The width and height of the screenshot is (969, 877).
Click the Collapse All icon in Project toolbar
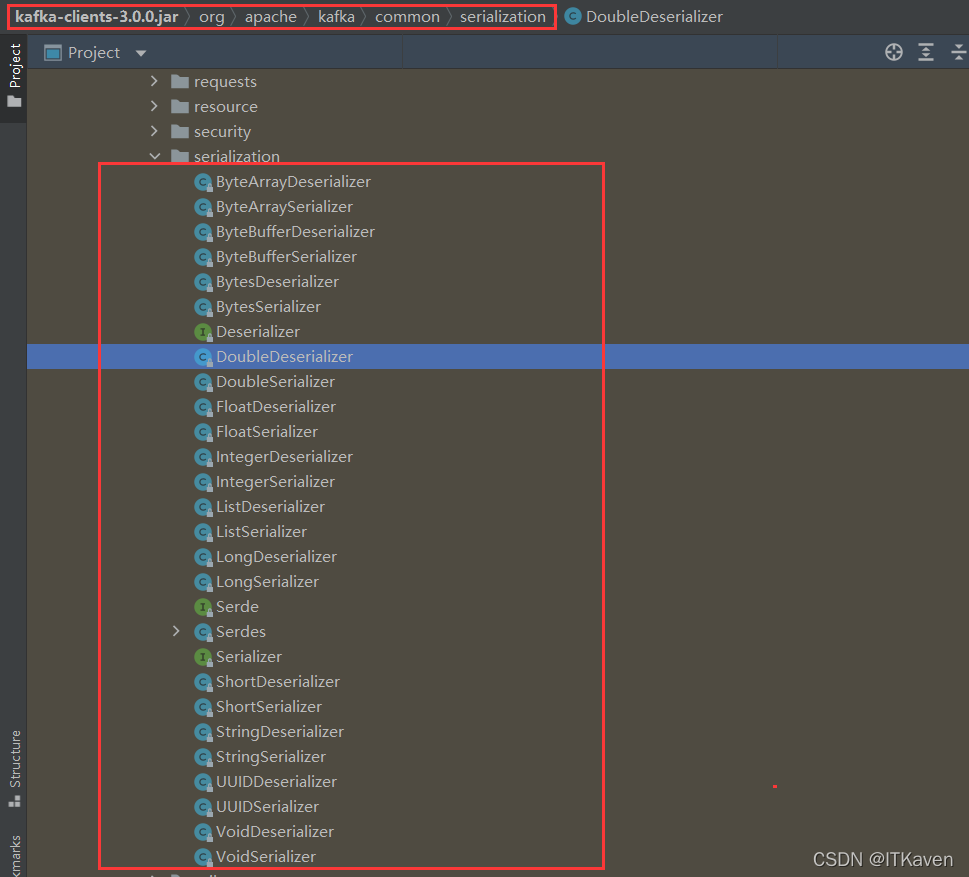[x=956, y=51]
